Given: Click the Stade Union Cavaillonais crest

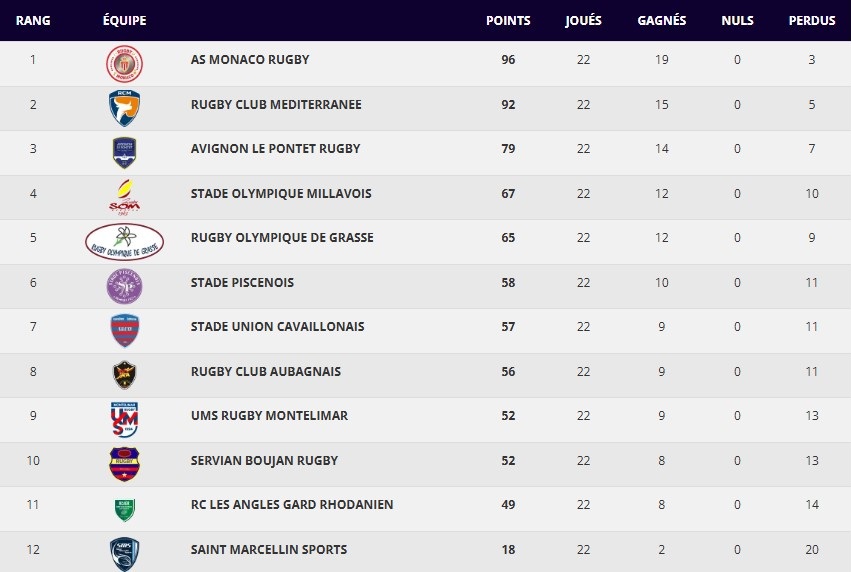Looking at the screenshot, I should pyautogui.click(x=124, y=330).
